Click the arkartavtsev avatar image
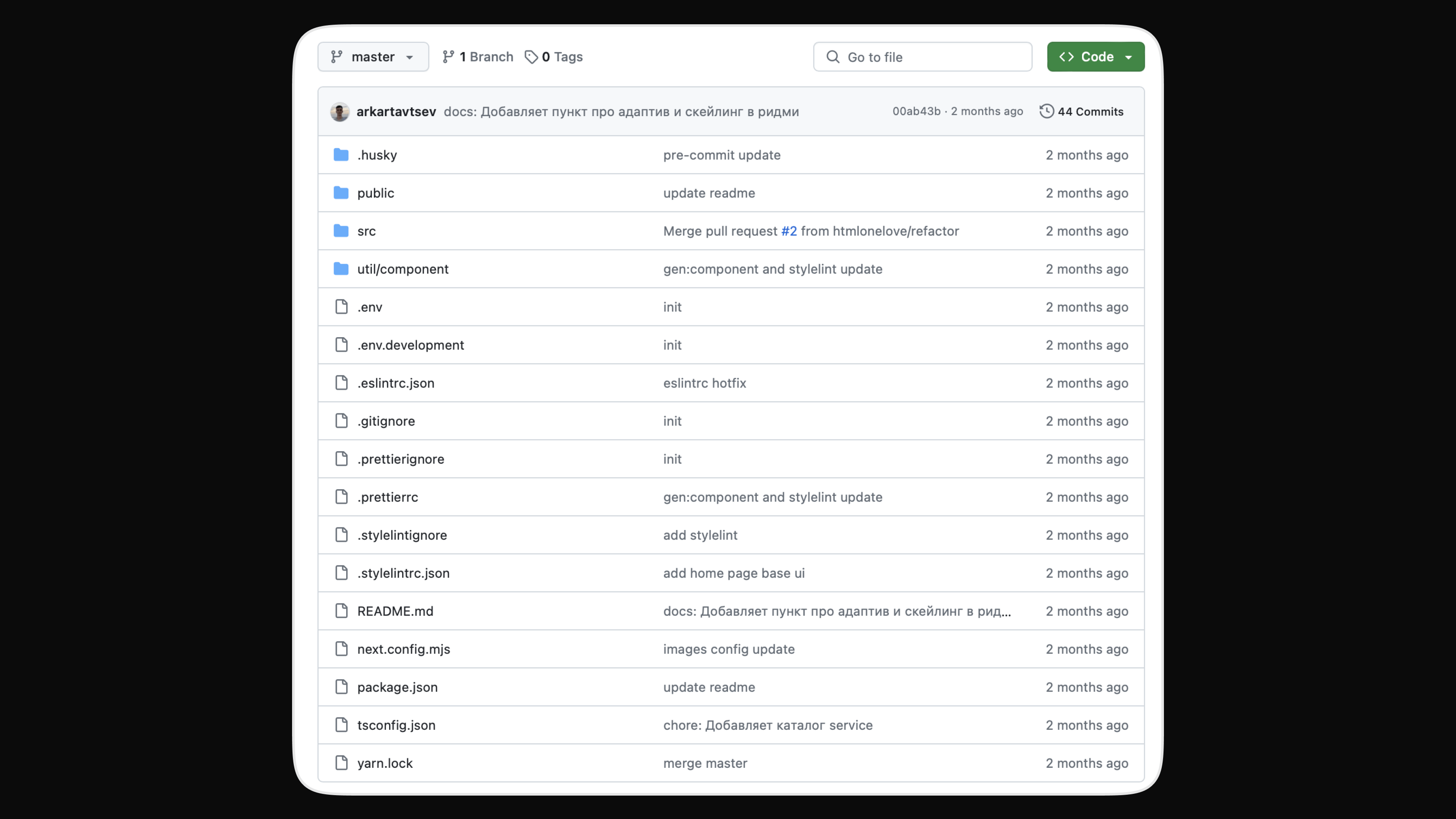 340,111
